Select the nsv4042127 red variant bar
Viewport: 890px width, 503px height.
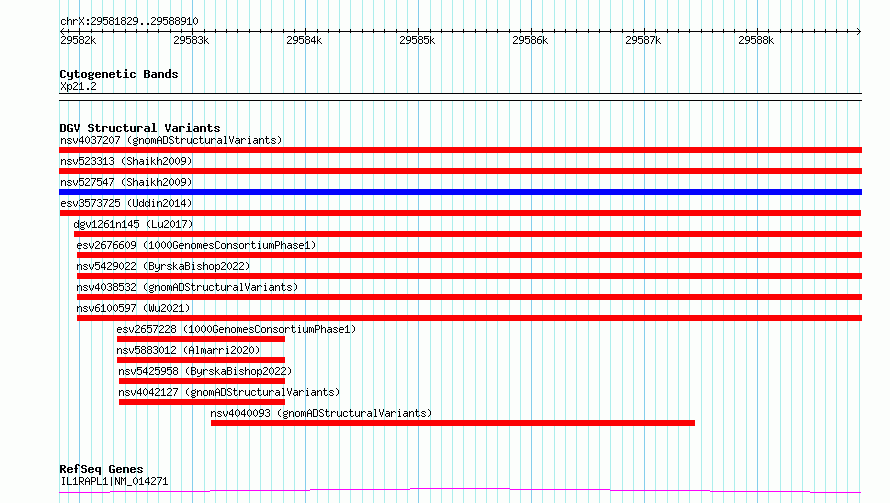(202, 402)
